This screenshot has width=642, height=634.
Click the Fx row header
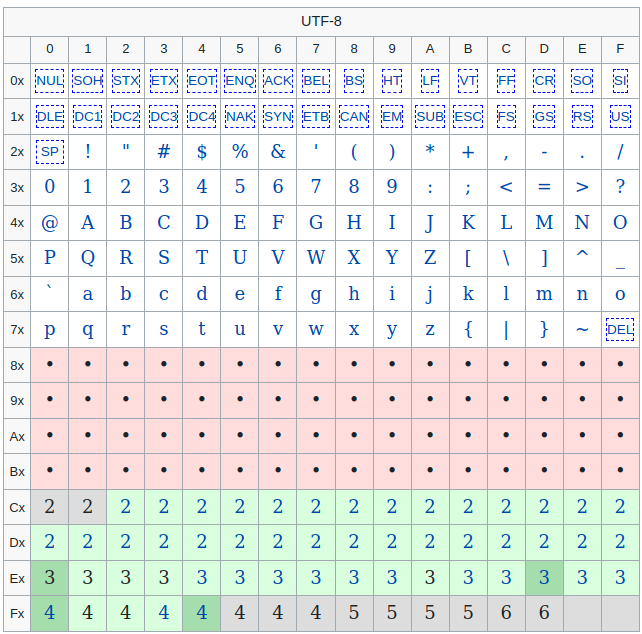[x=17, y=614]
